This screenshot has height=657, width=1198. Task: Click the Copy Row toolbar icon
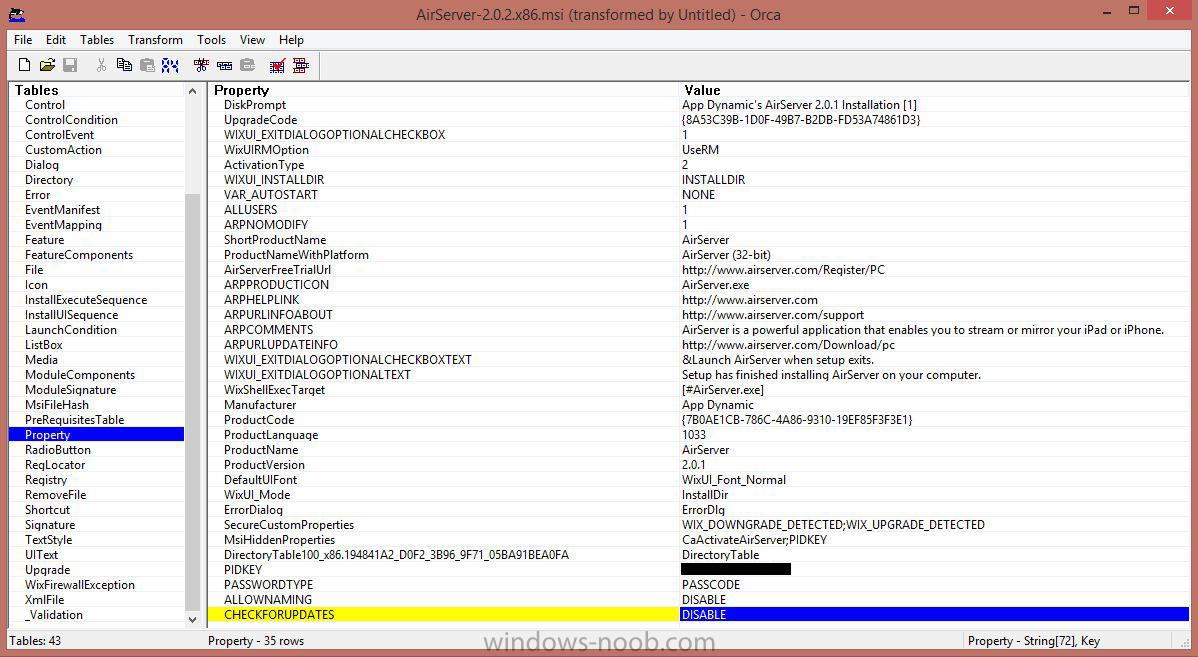[x=225, y=65]
